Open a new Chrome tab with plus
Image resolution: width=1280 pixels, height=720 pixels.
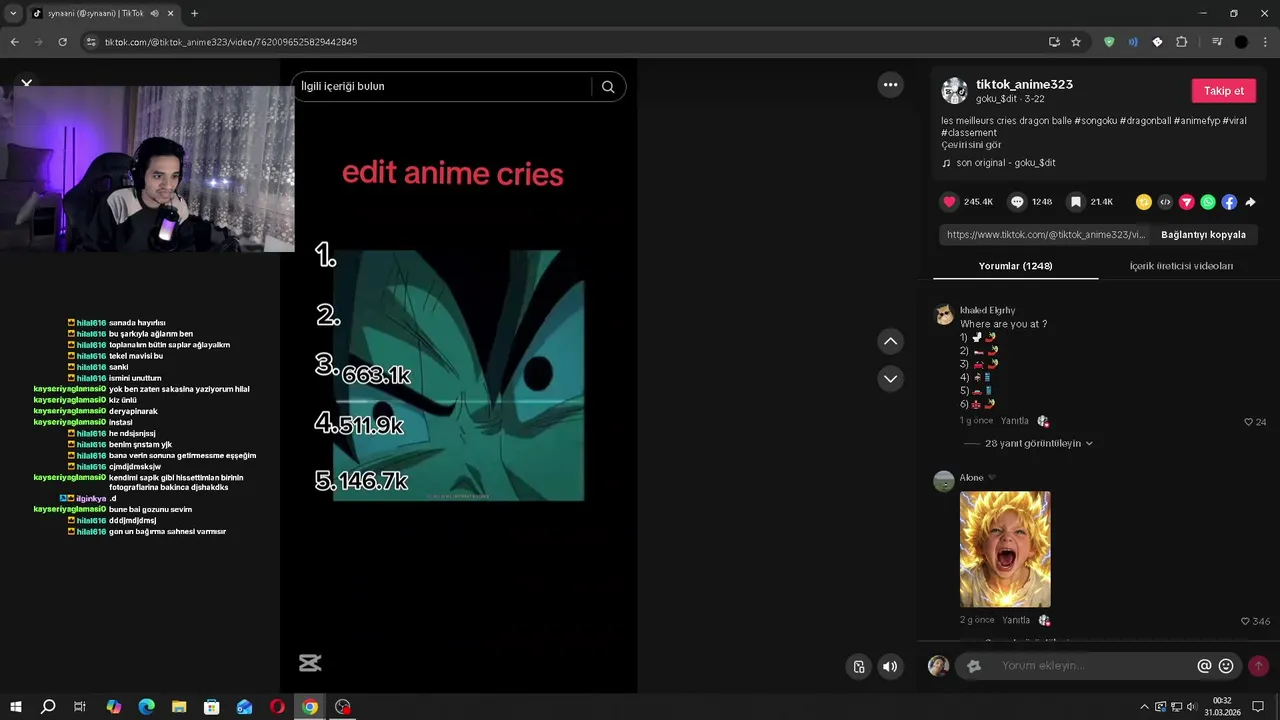coord(194,14)
